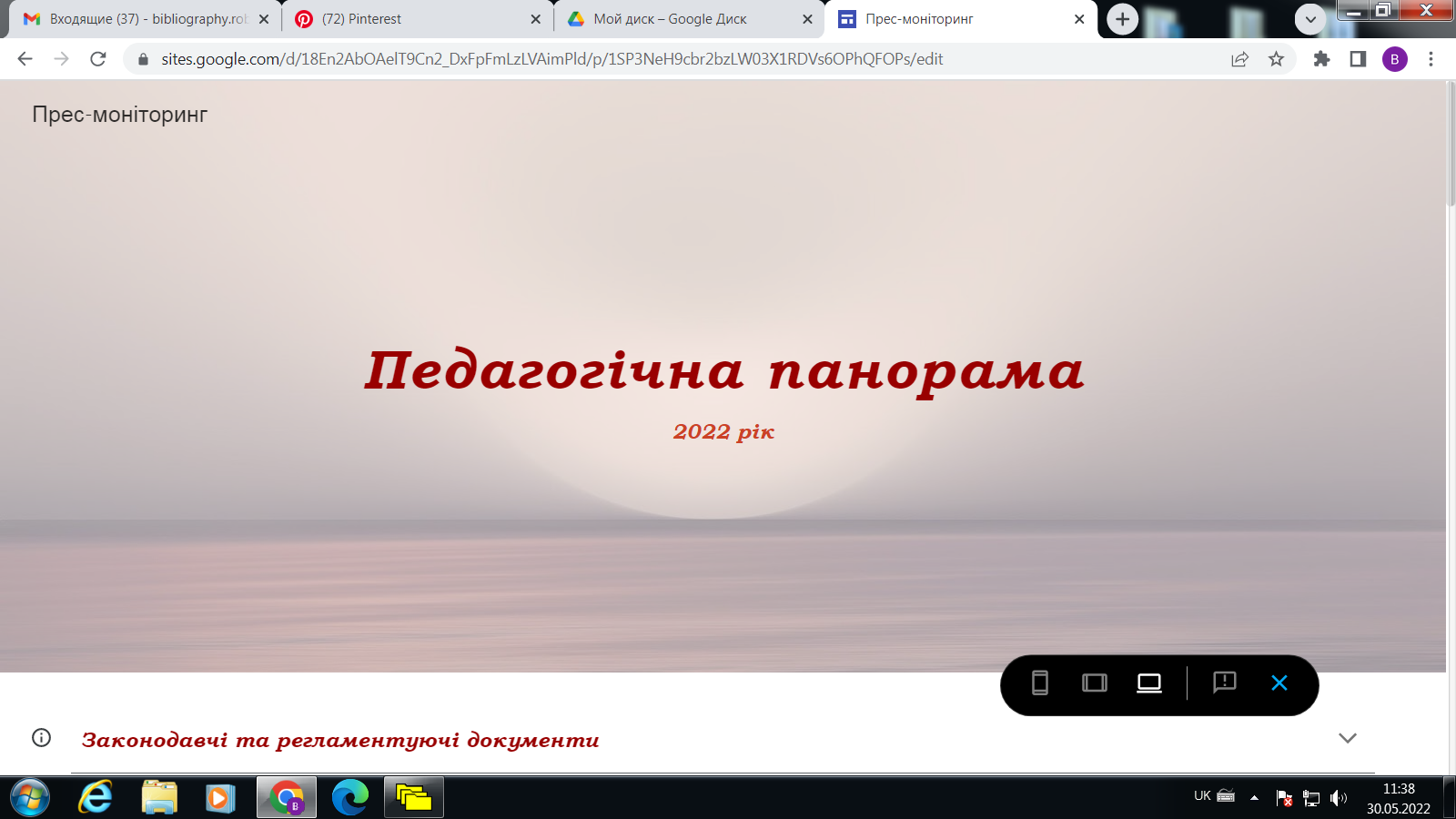Click the page vertical scrollbar

pyautogui.click(x=1451, y=146)
